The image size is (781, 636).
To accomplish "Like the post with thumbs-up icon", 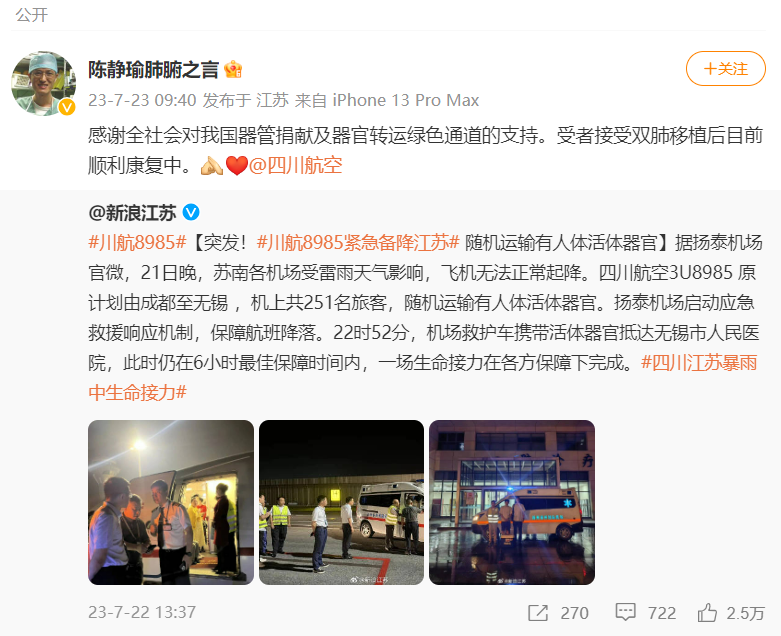I will (707, 612).
